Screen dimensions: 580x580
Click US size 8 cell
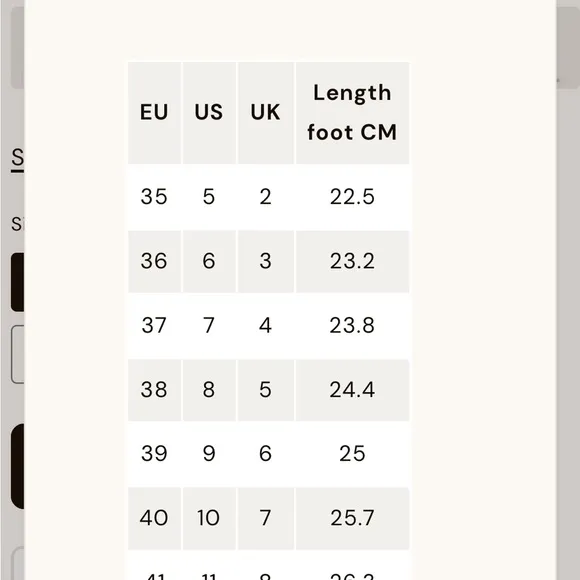[209, 390]
